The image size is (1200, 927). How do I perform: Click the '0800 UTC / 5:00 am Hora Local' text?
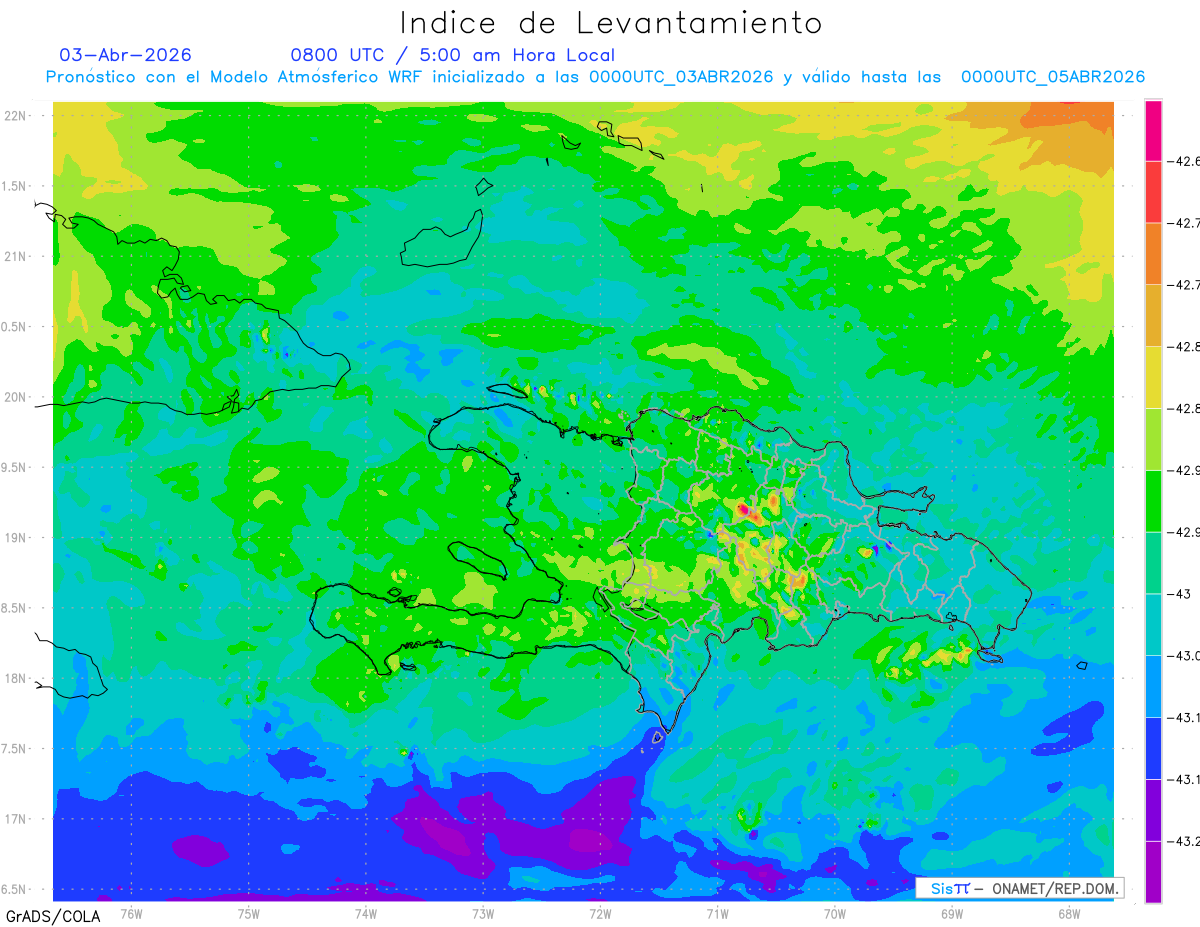(453, 55)
